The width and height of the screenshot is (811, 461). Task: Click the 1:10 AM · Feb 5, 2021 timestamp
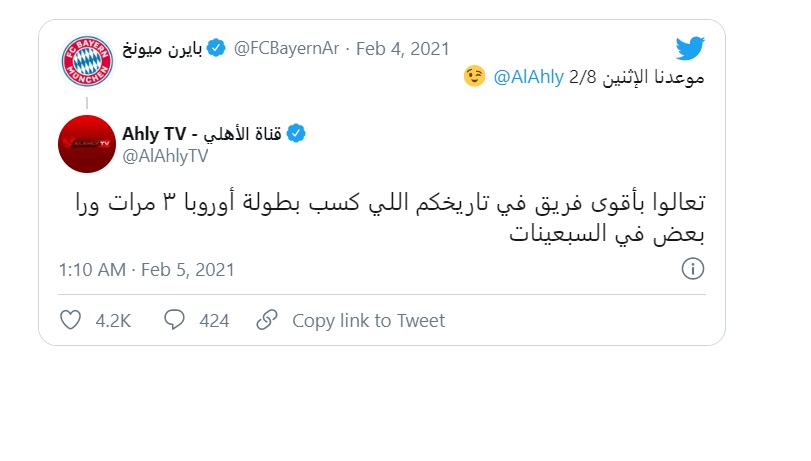146,269
